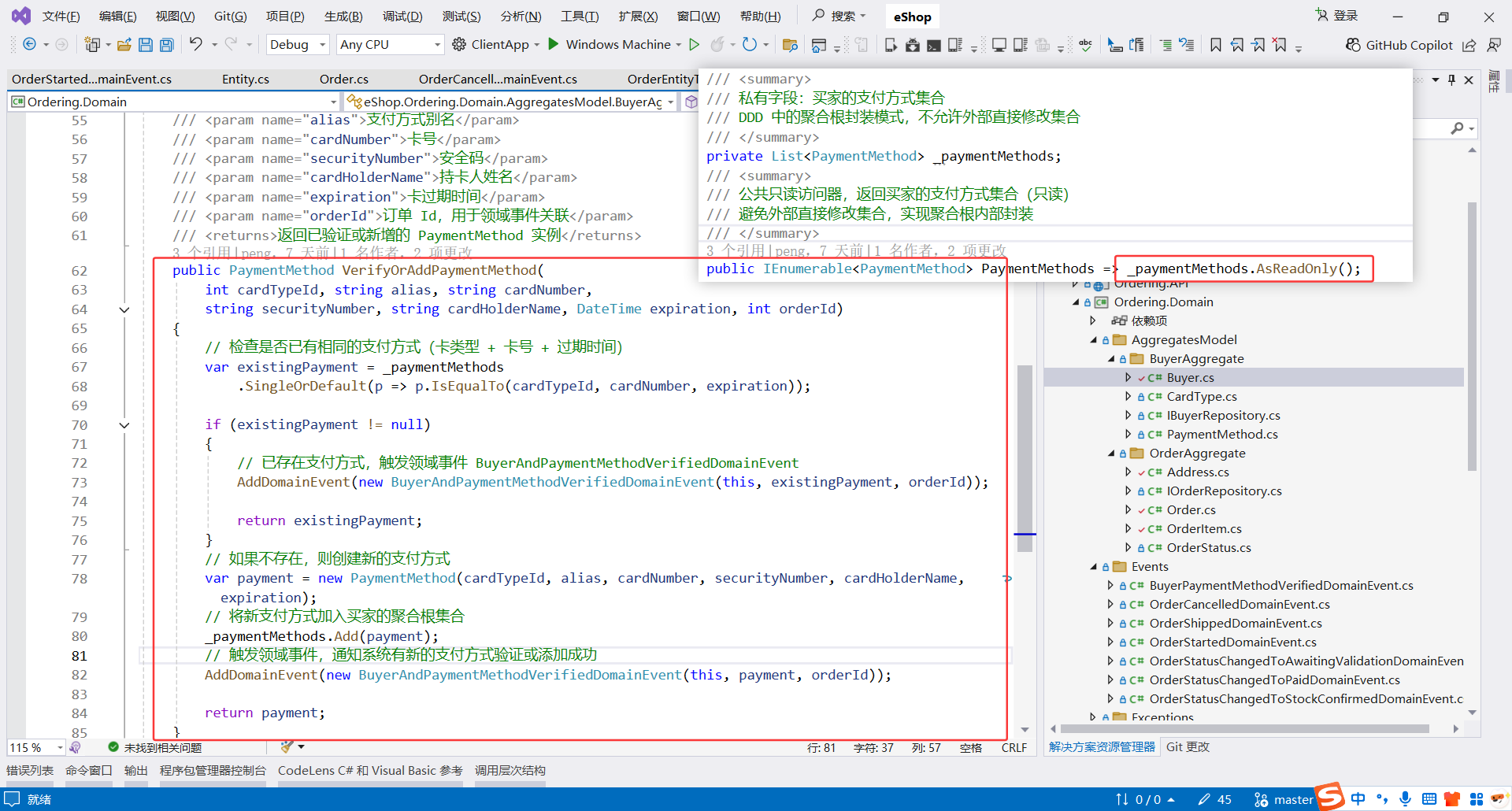
Task: Open the 输出 panel tab
Action: [x=136, y=771]
